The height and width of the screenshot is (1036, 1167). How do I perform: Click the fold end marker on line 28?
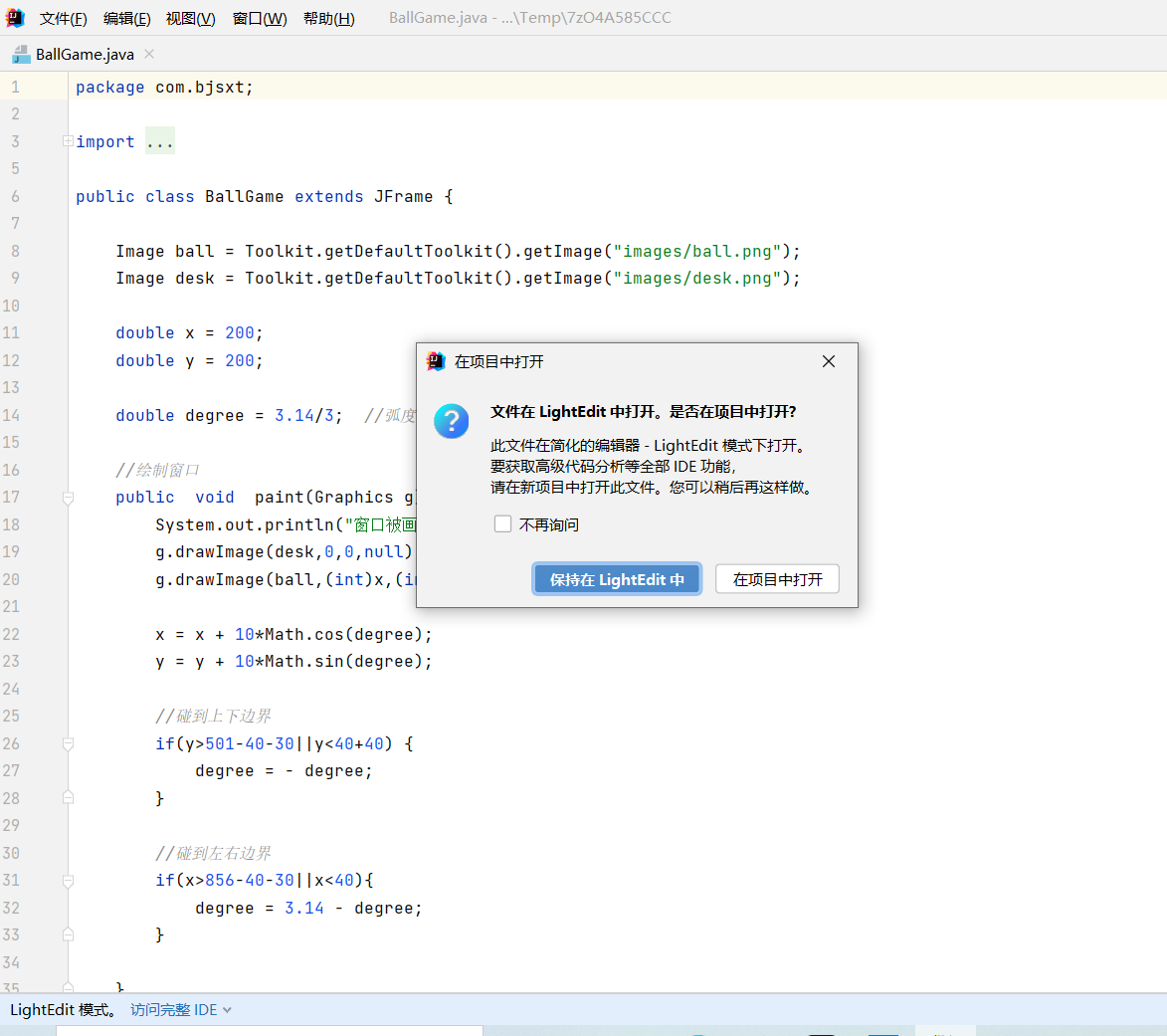click(x=68, y=797)
